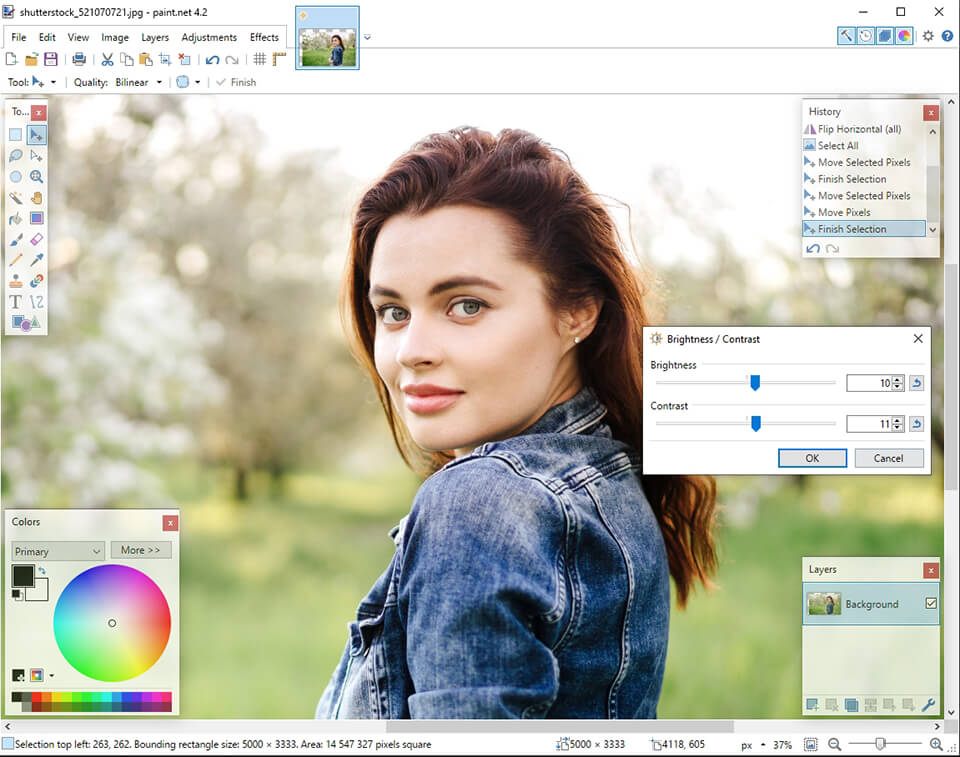The width and height of the screenshot is (960, 757).
Task: Open the More >> dropdown in the Colors panel
Action: [141, 549]
